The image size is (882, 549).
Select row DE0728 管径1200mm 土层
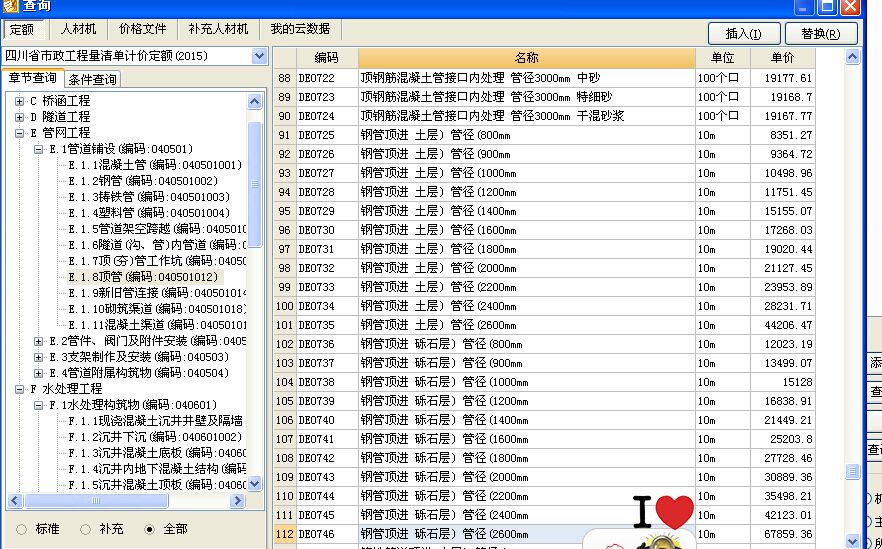pos(544,192)
